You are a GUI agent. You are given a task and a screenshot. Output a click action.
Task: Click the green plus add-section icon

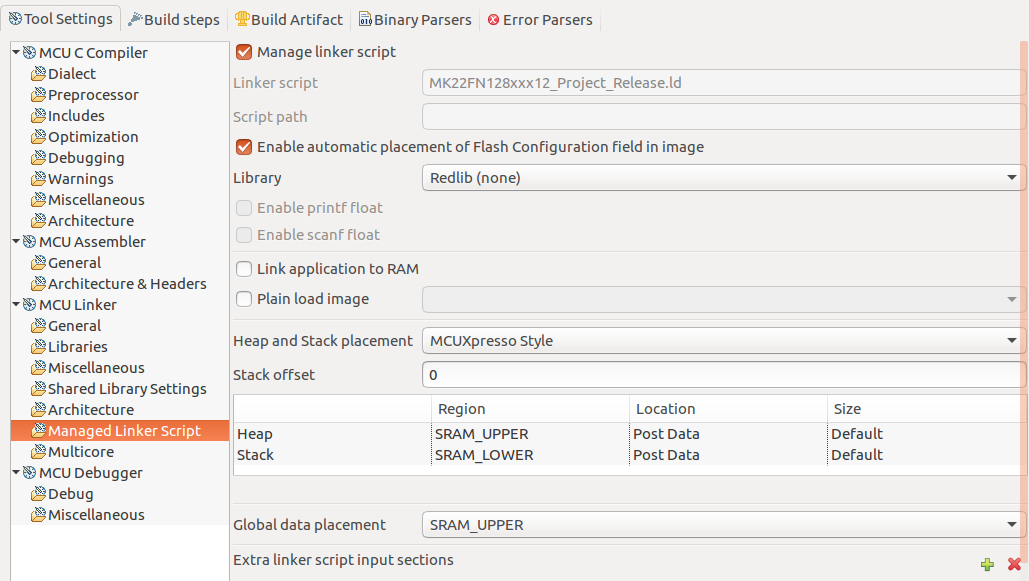(x=987, y=564)
